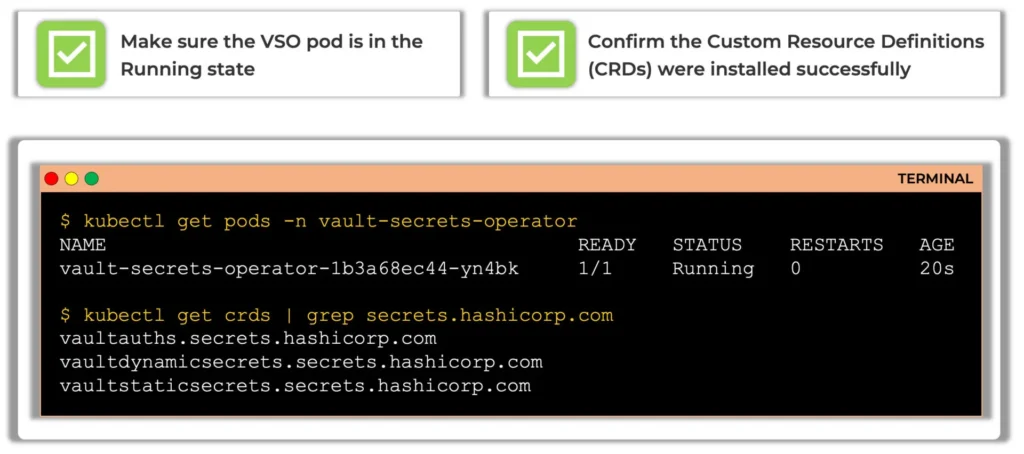Select the pod name vault-secrets-operator-1b3a68ec44-yn4bk
Image resolution: width=1024 pixels, height=454 pixels.
(289, 268)
